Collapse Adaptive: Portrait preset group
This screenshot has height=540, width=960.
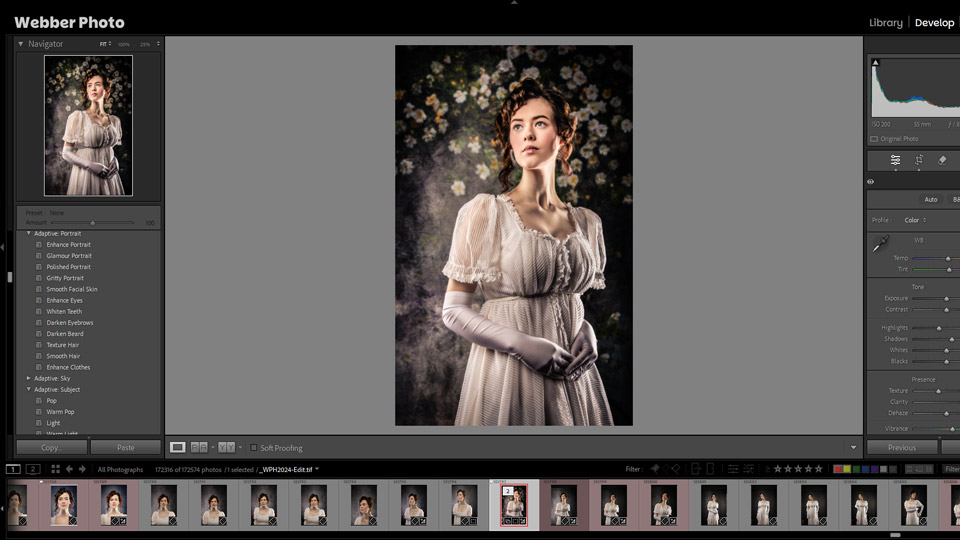[x=29, y=233]
